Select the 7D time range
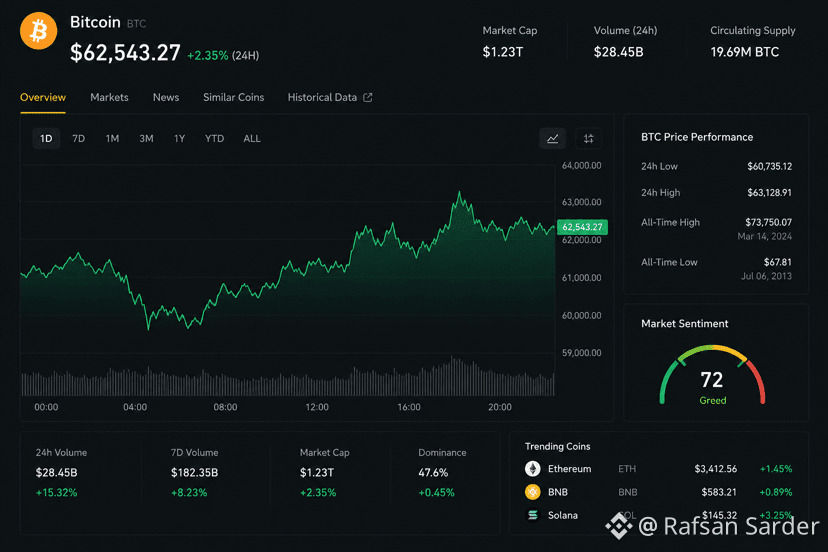 tap(79, 138)
